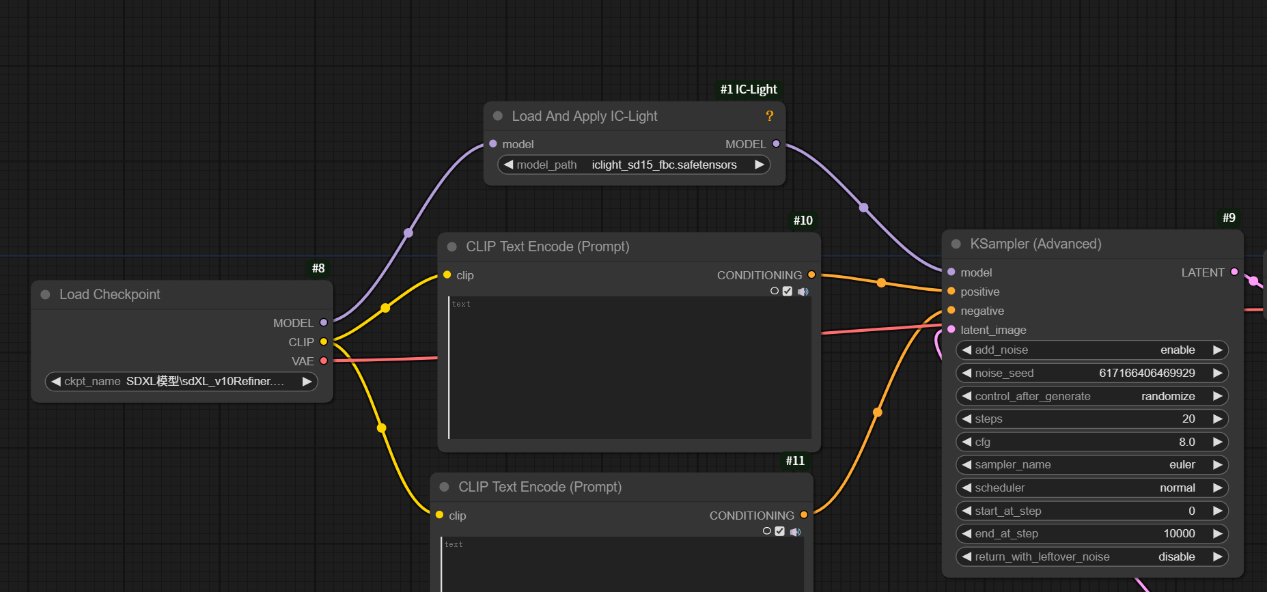Uncheck the checkbox in CLIP Text Encode #10

[x=787, y=292]
